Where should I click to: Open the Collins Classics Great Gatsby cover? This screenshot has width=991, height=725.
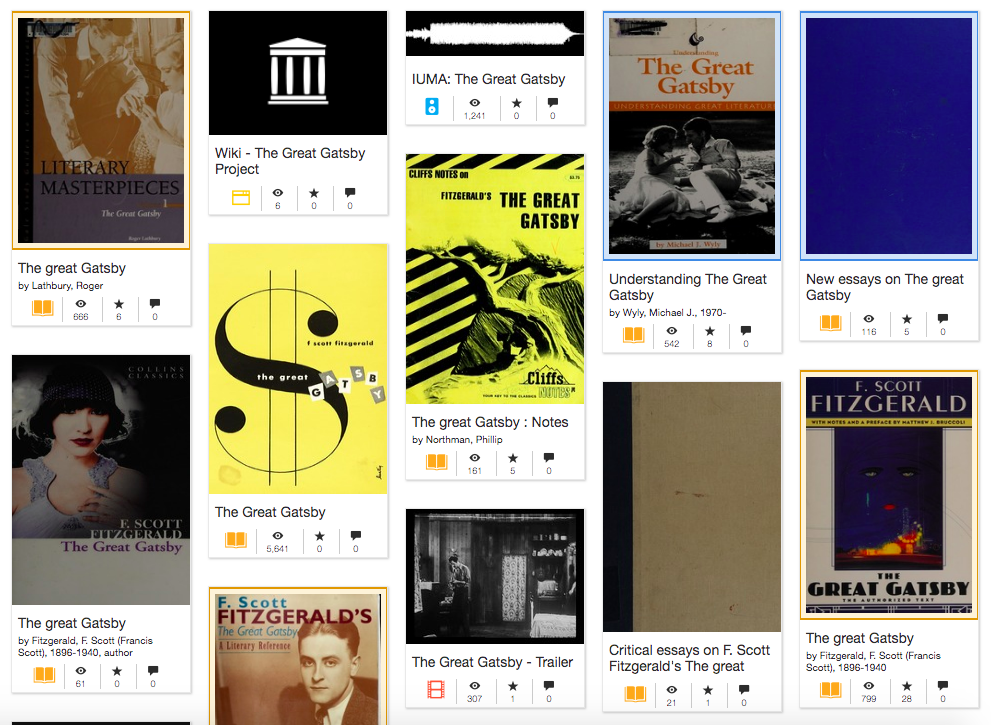[x=101, y=480]
